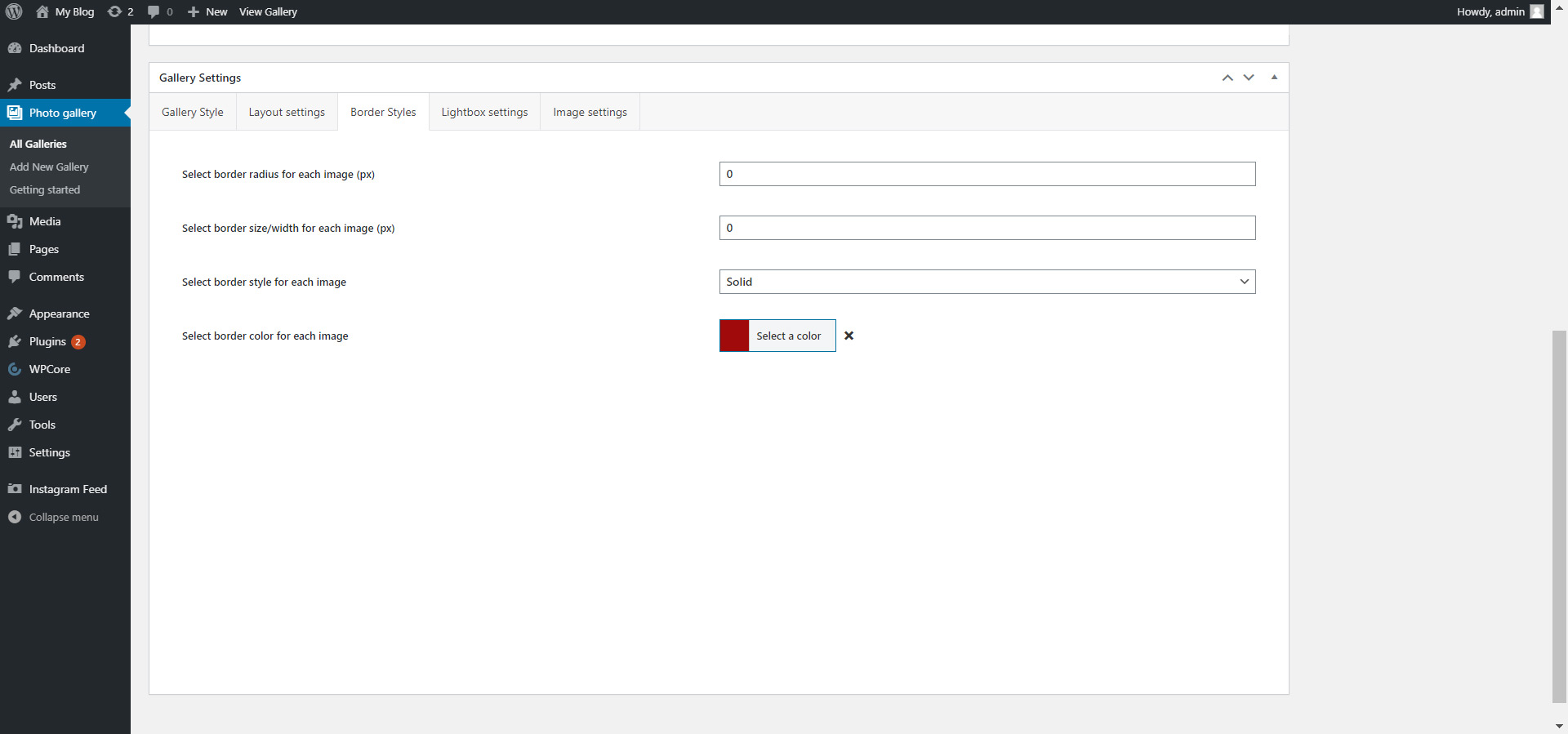Click the Gallery Settings panel title
Viewport: 1568px width, 734px height.
(x=200, y=78)
